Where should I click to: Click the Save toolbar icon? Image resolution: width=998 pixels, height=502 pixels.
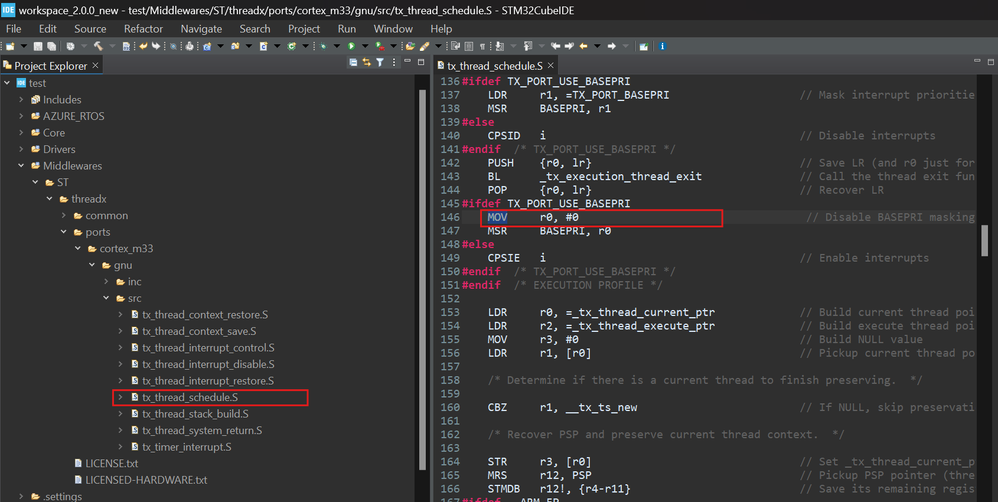coord(38,46)
